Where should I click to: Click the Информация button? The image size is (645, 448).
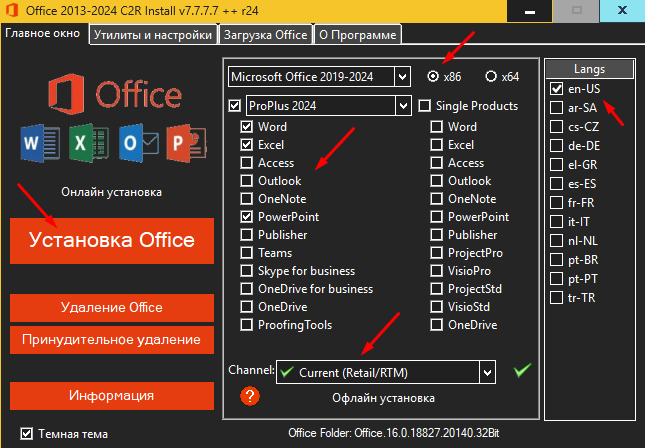(x=112, y=396)
